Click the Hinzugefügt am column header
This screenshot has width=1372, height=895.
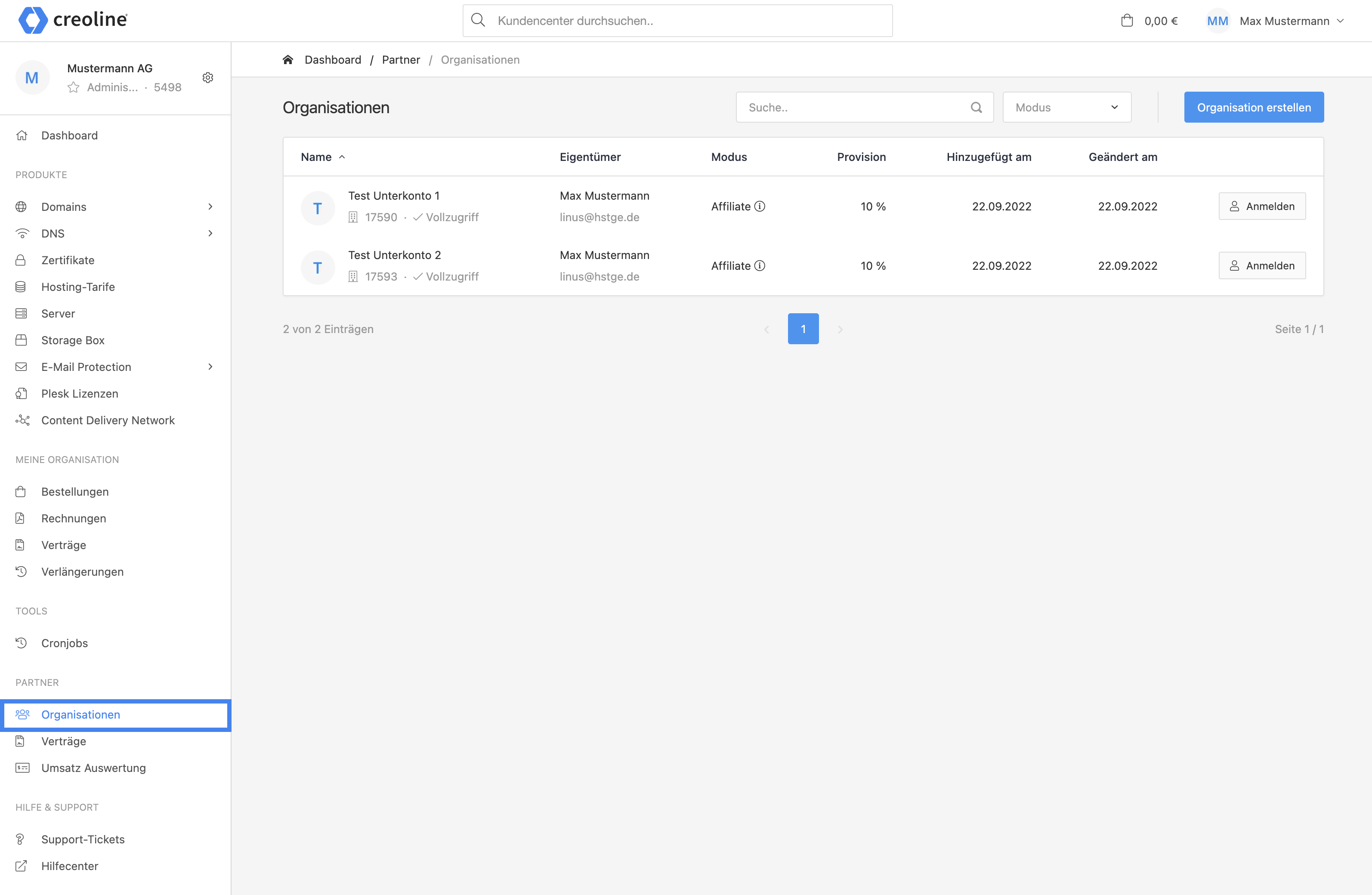tap(989, 157)
